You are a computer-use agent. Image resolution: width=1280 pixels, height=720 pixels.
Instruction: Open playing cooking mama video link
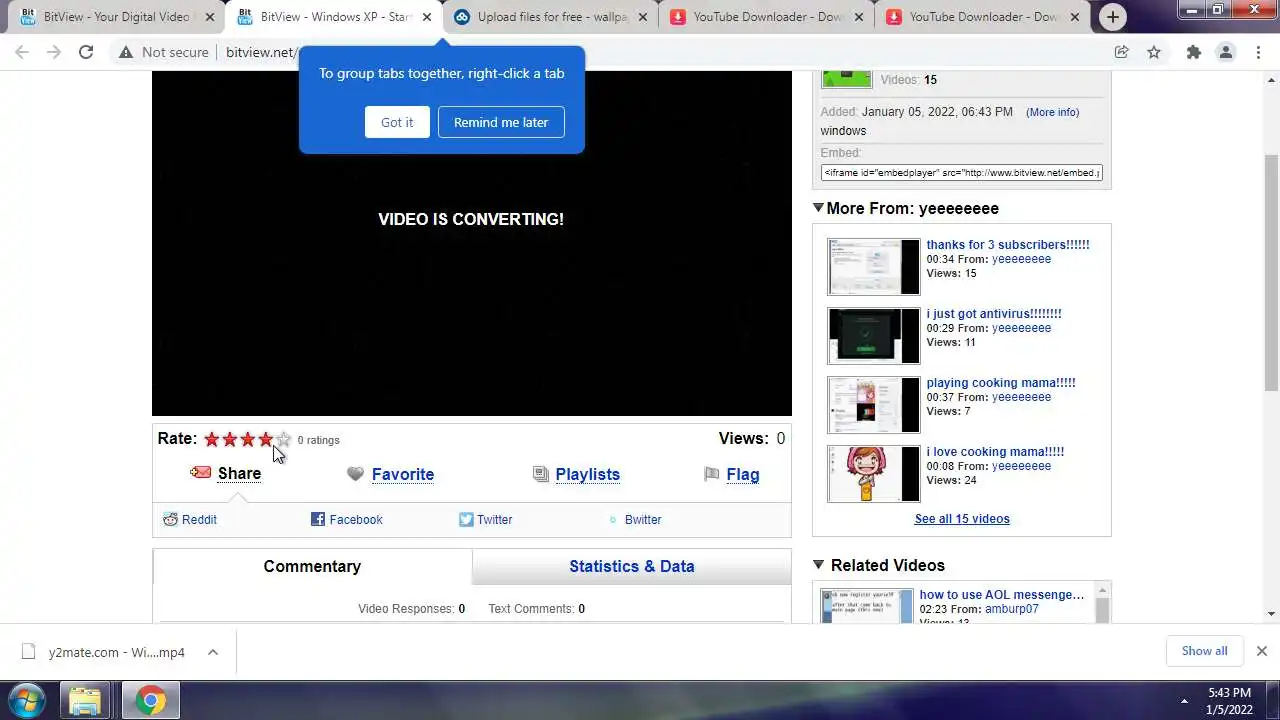[x=1001, y=383]
